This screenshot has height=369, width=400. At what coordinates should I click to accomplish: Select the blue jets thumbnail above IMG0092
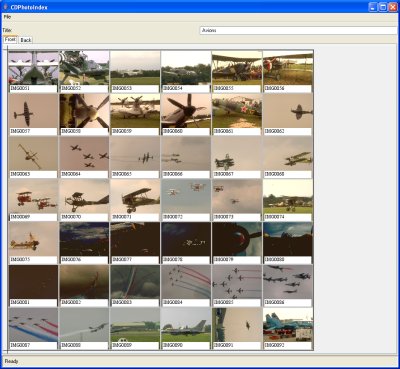pyautogui.click(x=288, y=325)
